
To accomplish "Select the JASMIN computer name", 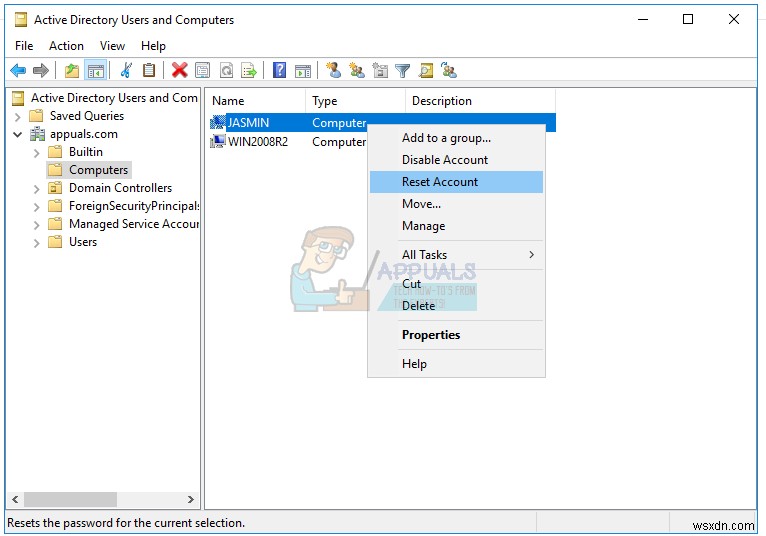I will tap(248, 122).
